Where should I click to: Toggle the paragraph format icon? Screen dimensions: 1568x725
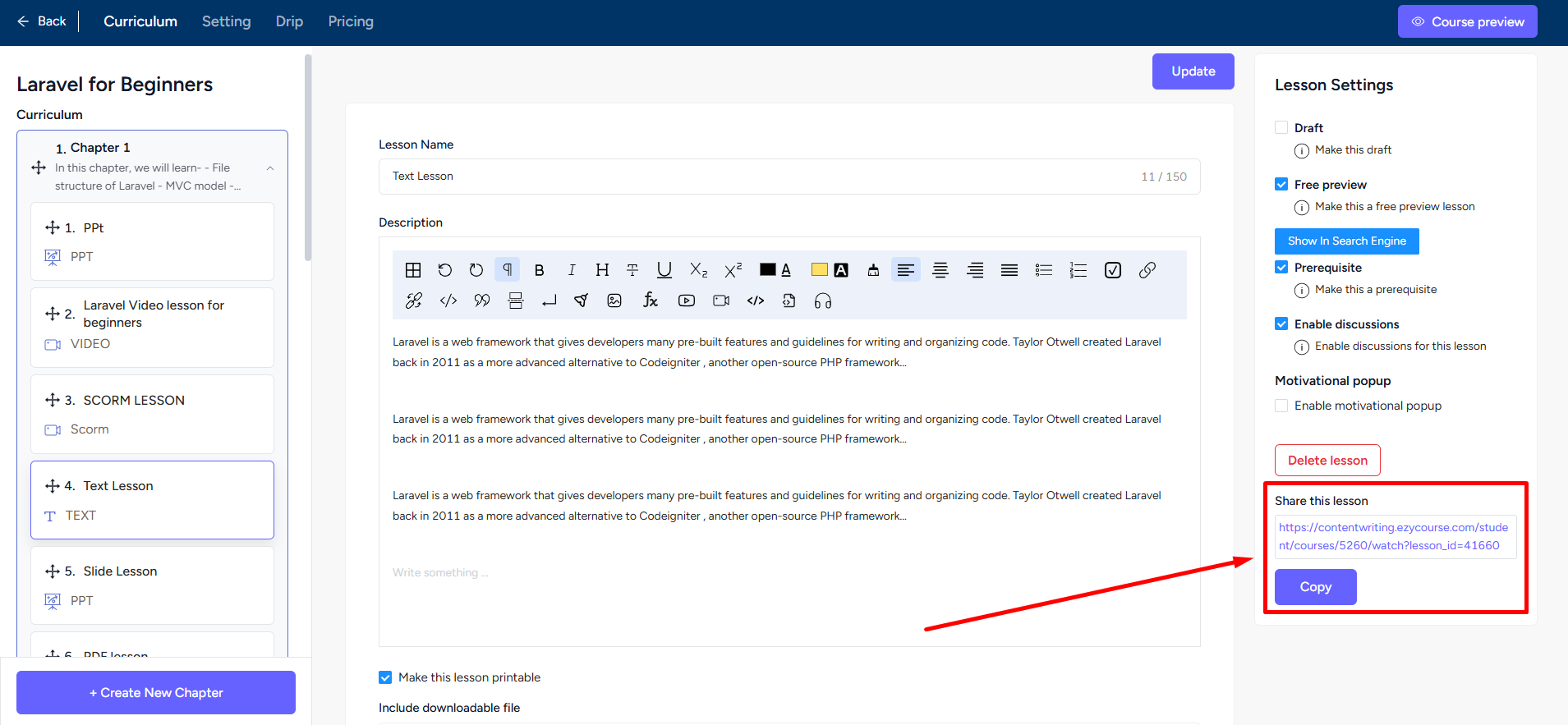(x=508, y=269)
